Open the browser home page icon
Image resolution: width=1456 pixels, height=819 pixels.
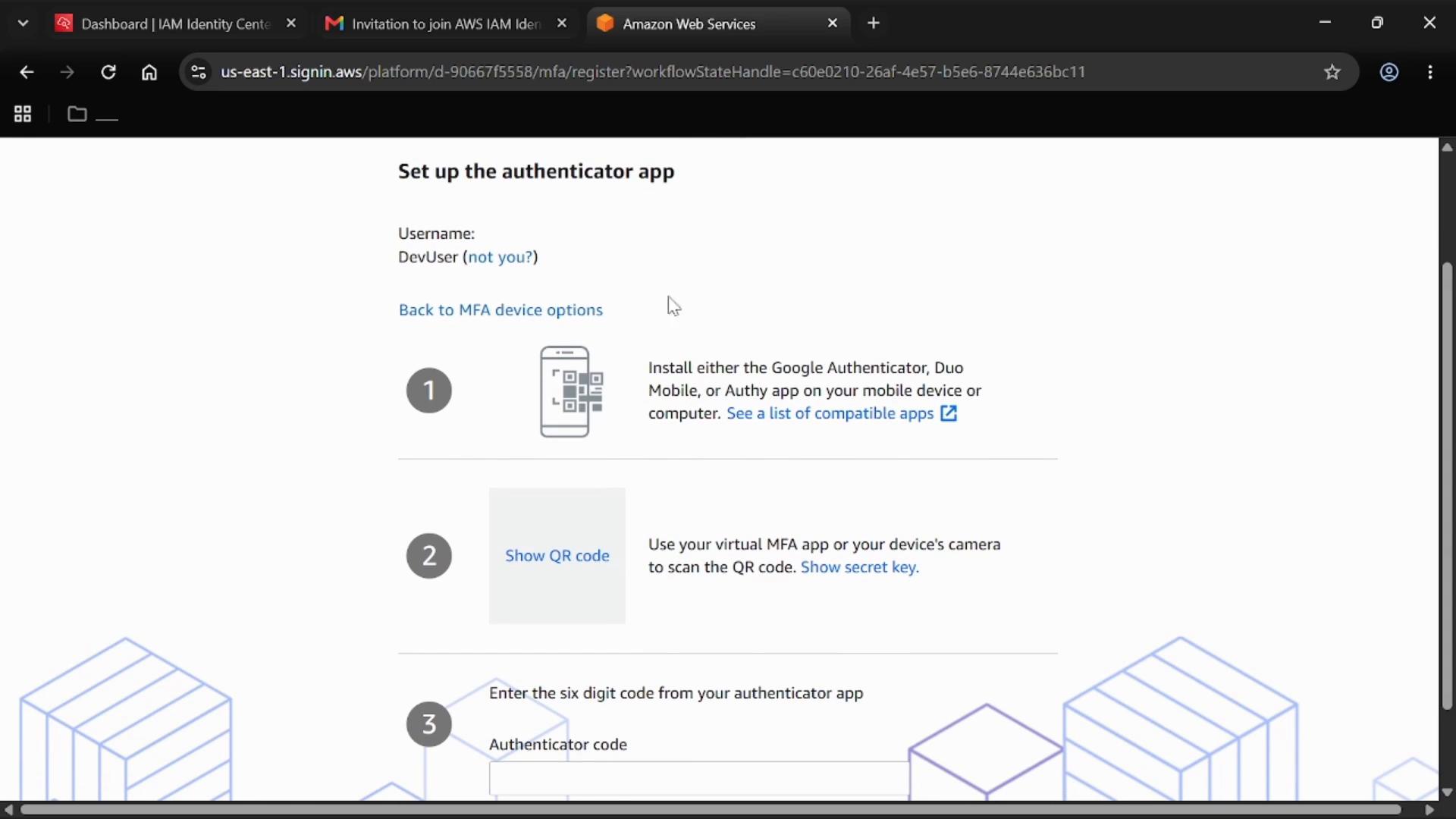point(149,72)
